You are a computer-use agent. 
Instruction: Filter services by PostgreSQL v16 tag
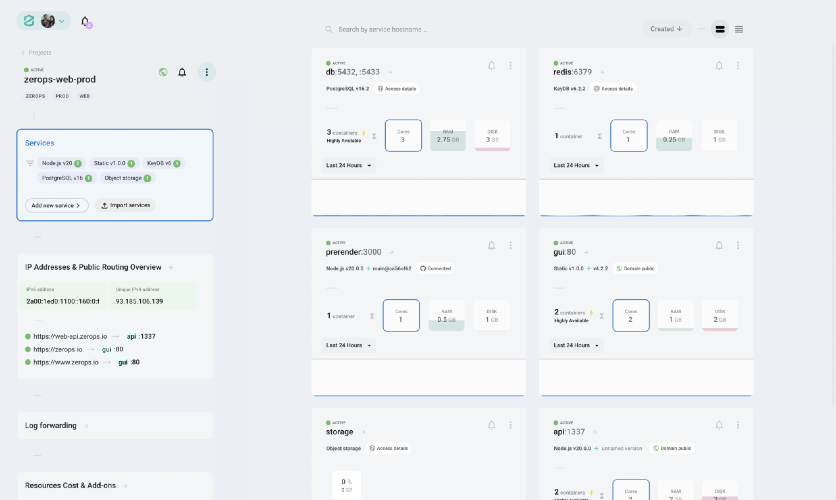tap(67, 178)
